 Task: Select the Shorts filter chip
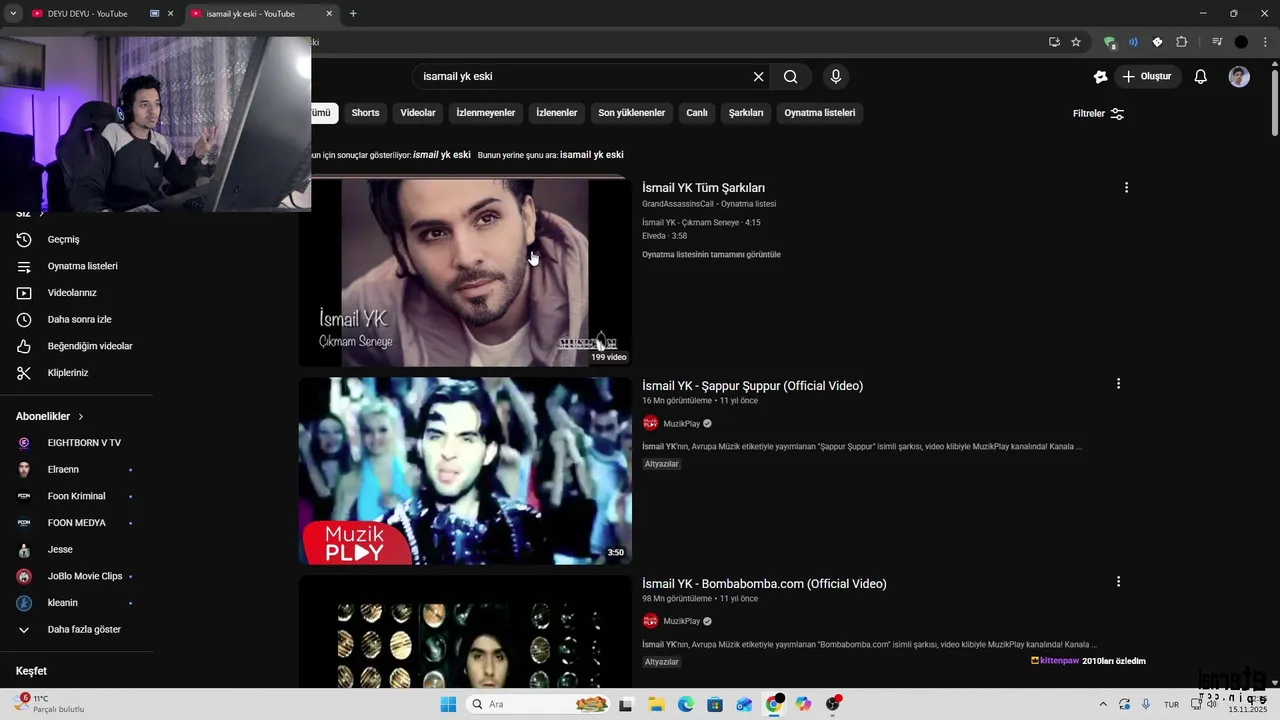pos(365,113)
